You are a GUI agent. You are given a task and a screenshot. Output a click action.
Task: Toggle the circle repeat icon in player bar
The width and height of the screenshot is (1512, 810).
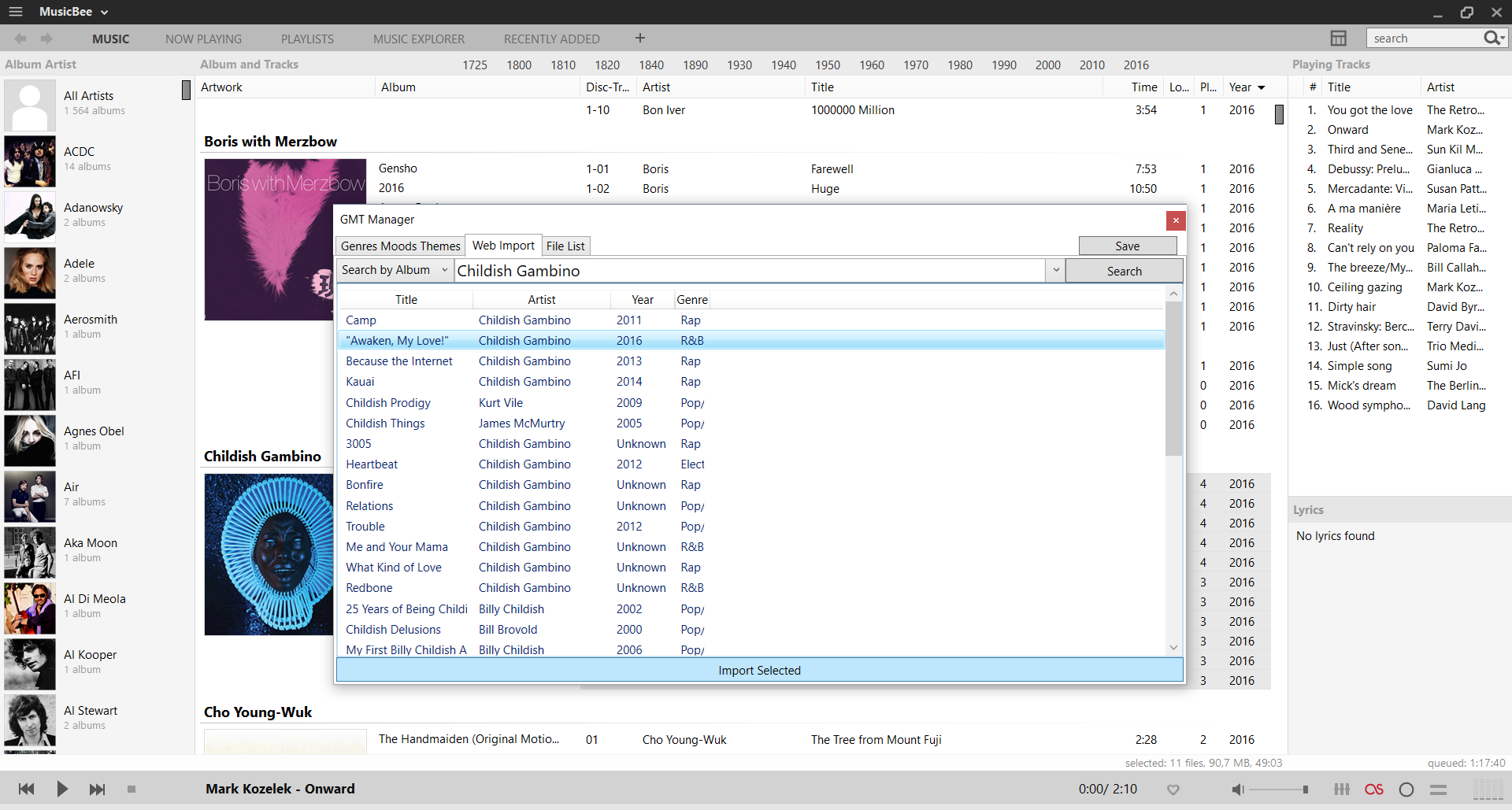[x=1406, y=790]
